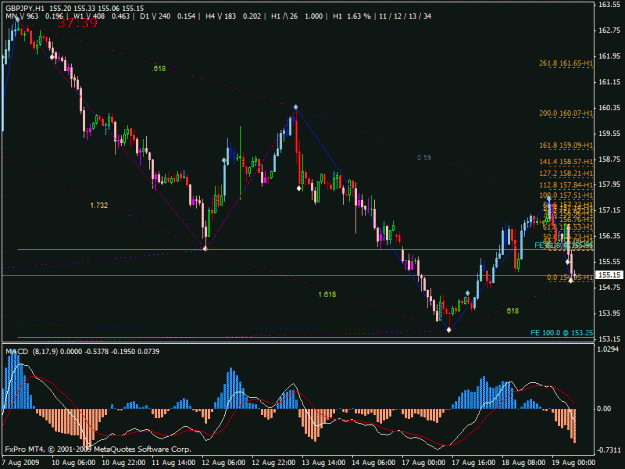Click the '14 Aug 06:00' time label
The height and width of the screenshot is (469, 625).
coord(373,462)
